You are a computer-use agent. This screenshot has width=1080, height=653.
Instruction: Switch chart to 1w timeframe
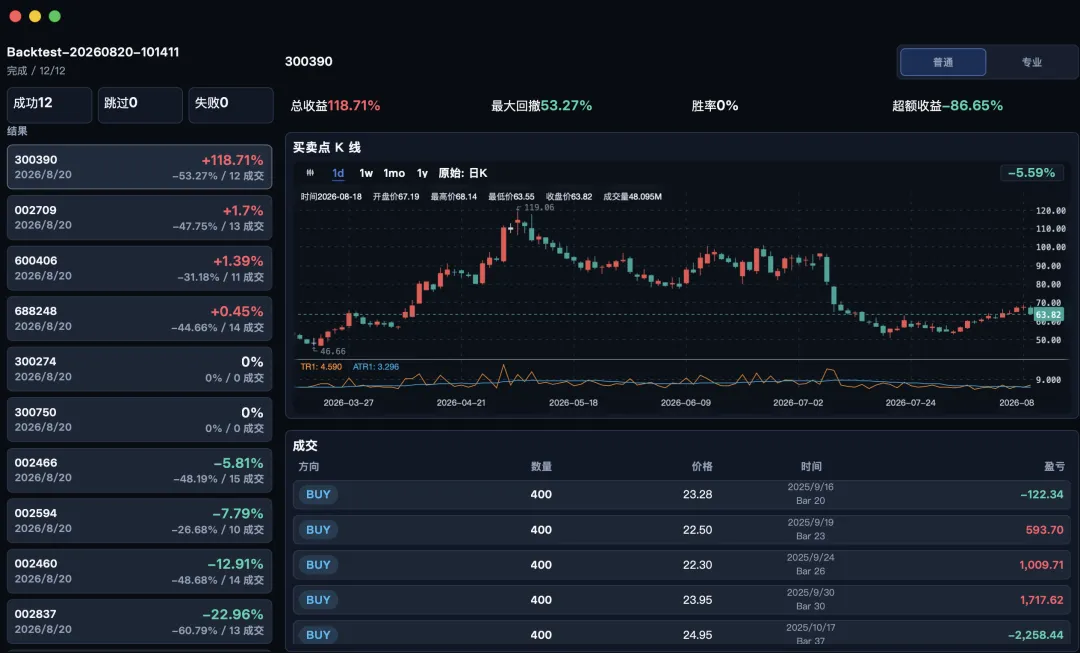[x=366, y=173]
